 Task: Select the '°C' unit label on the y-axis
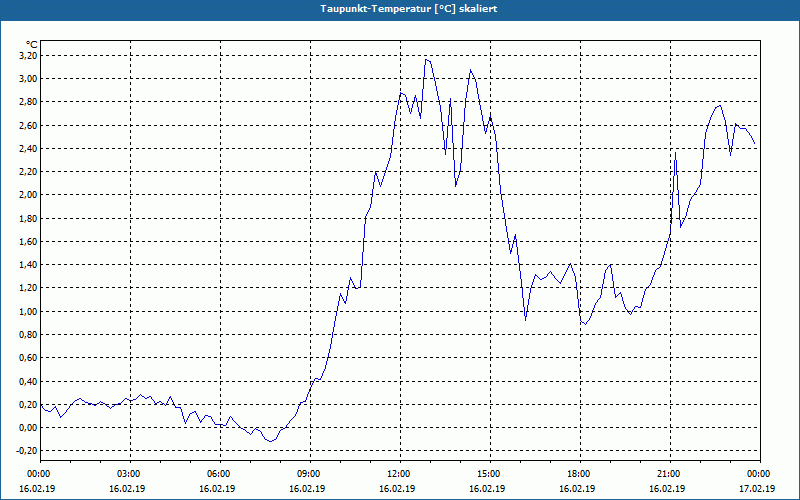(32, 45)
